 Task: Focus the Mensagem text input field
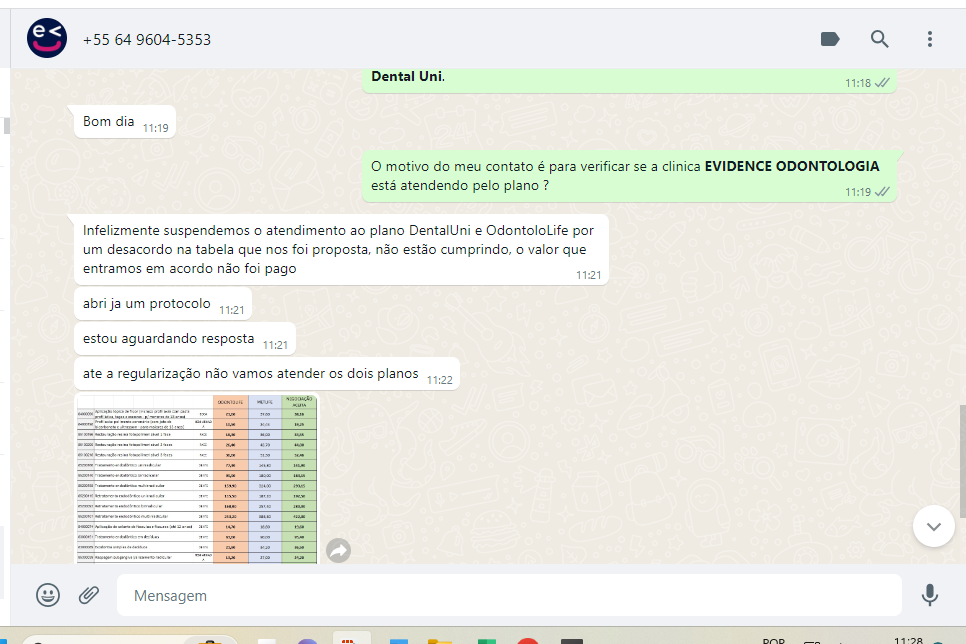coord(509,595)
